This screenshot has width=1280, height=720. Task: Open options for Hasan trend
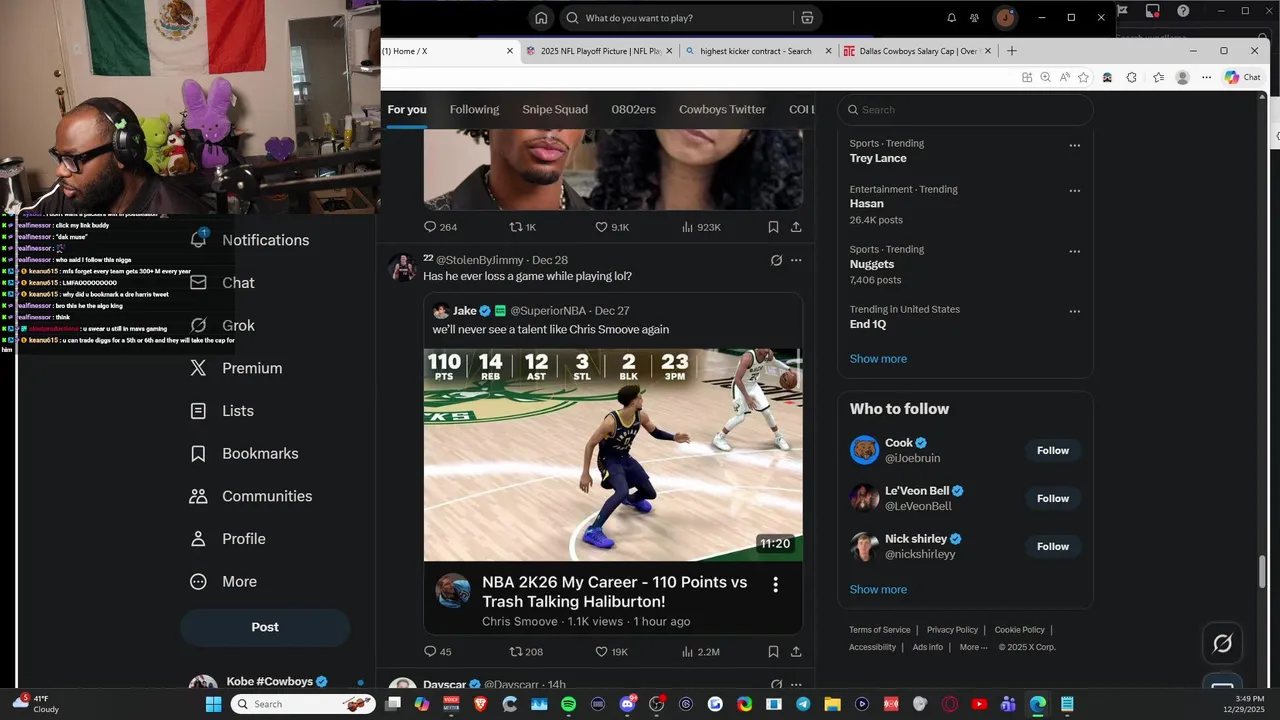coord(1075,191)
